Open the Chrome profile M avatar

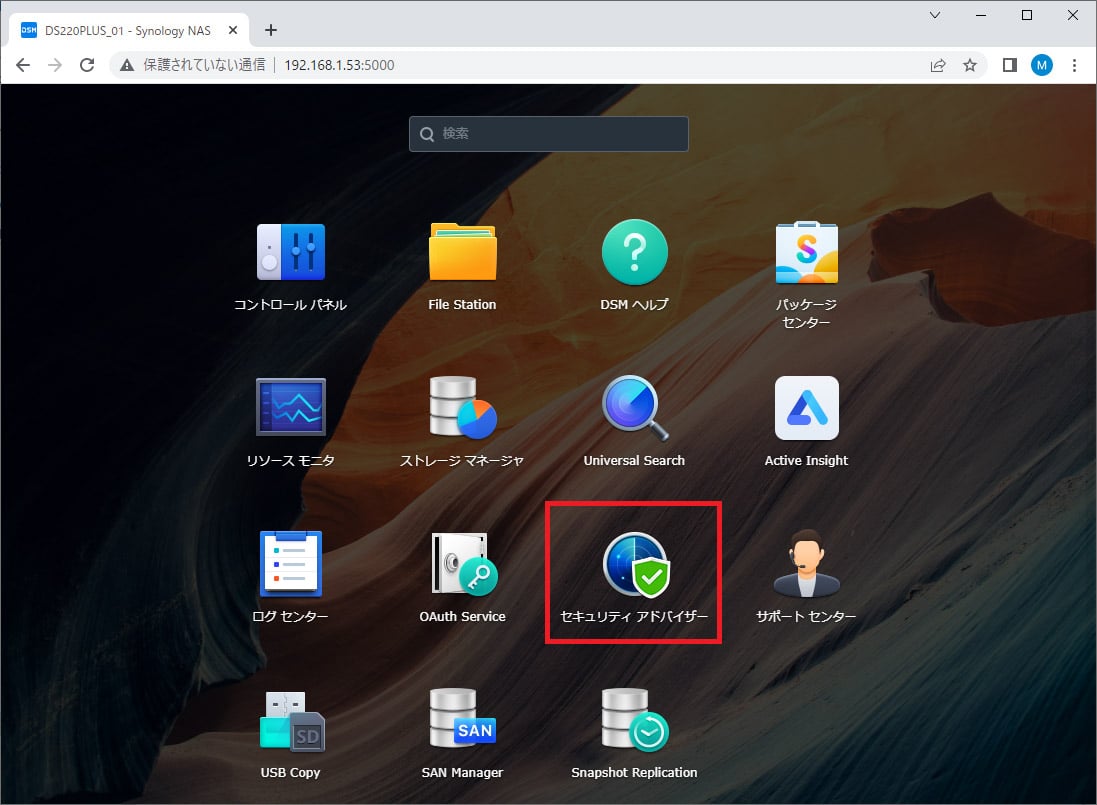[x=1042, y=65]
